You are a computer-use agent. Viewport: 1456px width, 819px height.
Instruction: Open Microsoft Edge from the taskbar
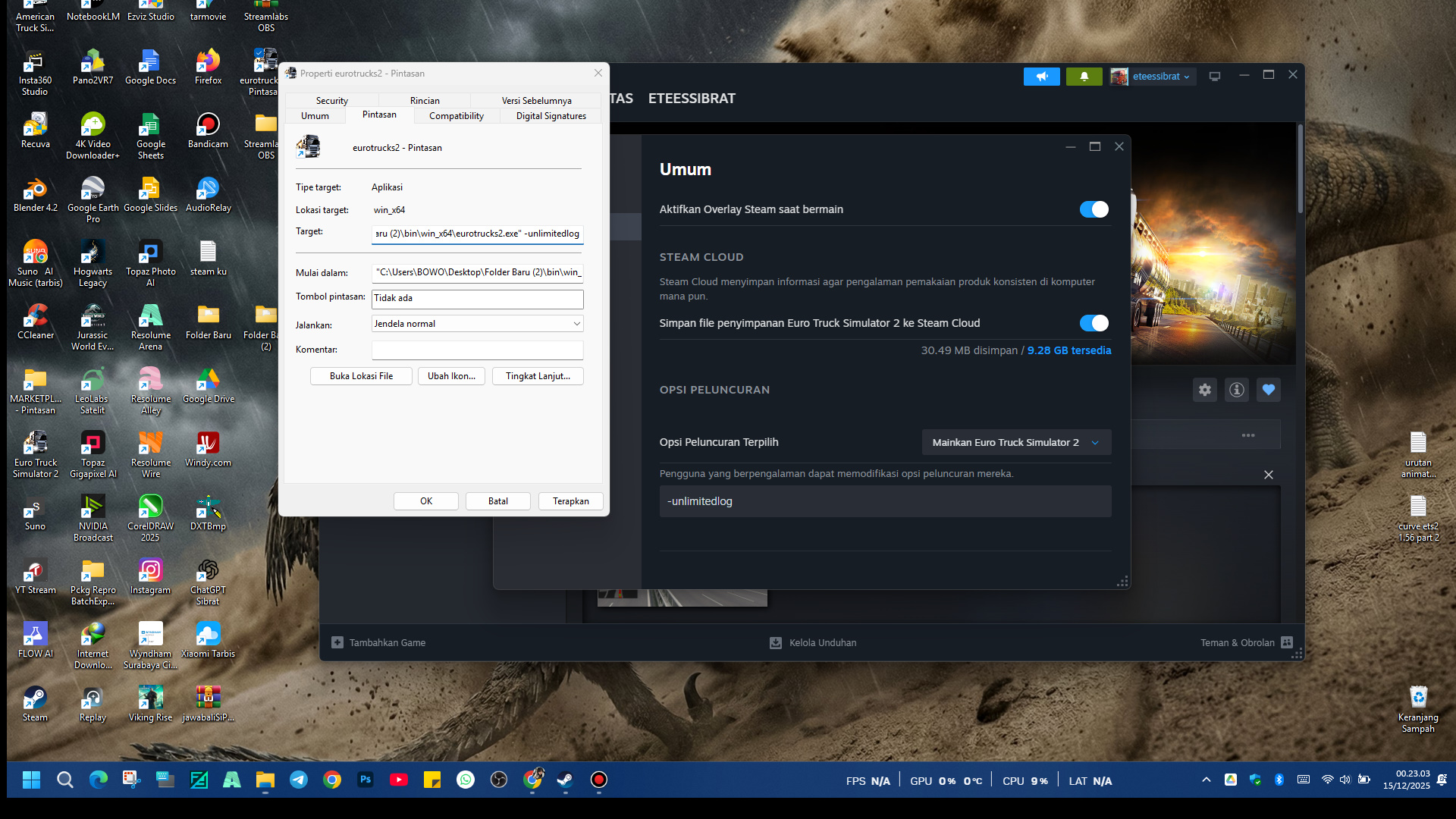[x=99, y=780]
